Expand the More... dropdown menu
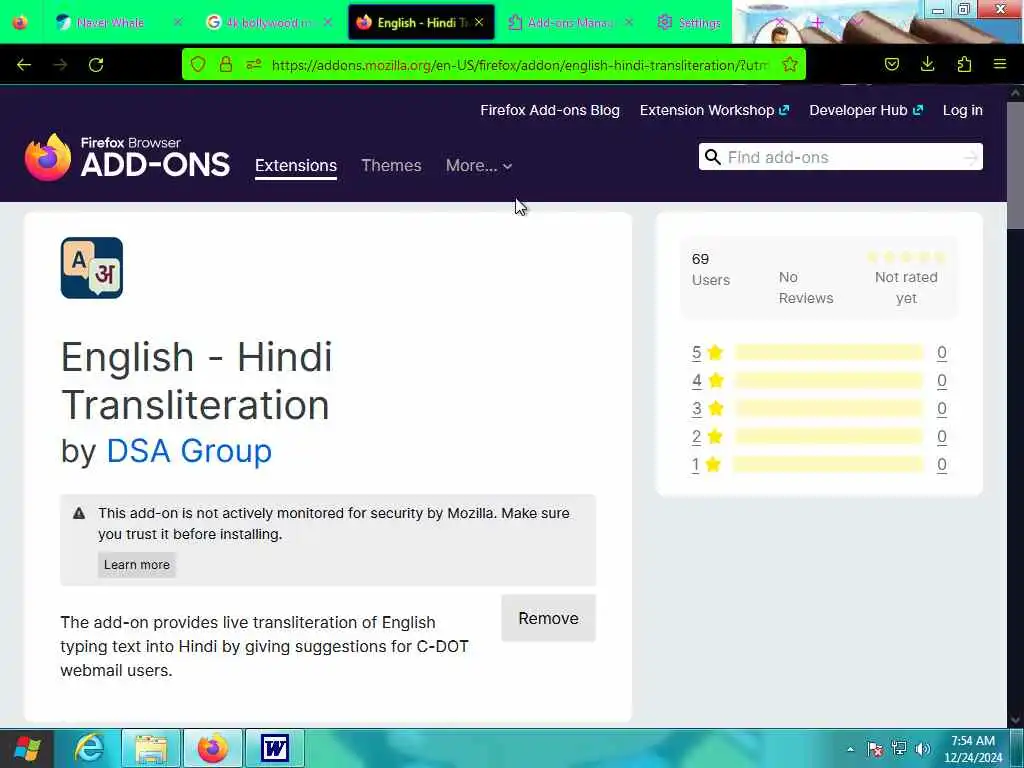Screen dimensions: 1024x768 (479, 165)
